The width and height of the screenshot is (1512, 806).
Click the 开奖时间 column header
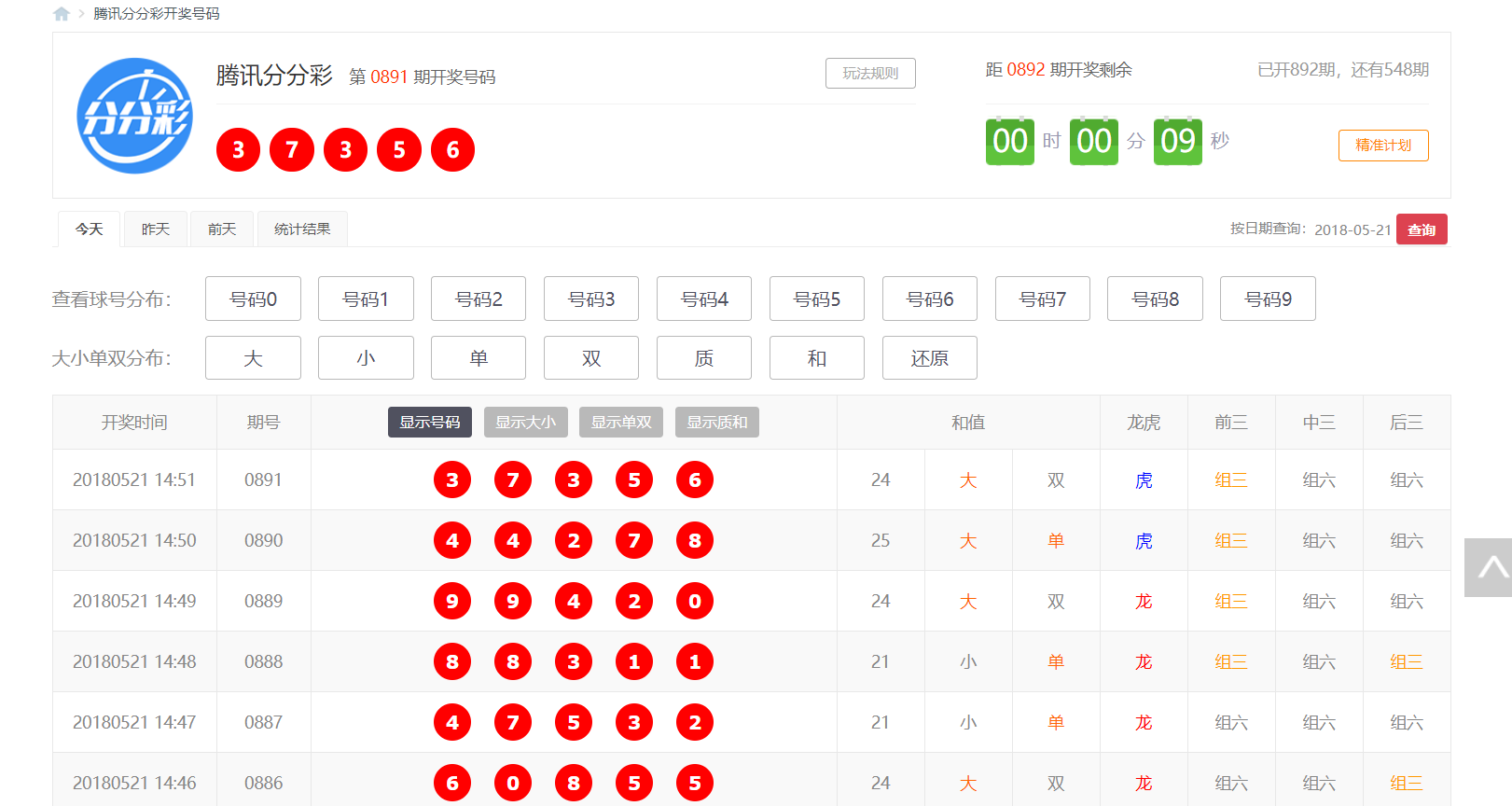pyautogui.click(x=134, y=423)
